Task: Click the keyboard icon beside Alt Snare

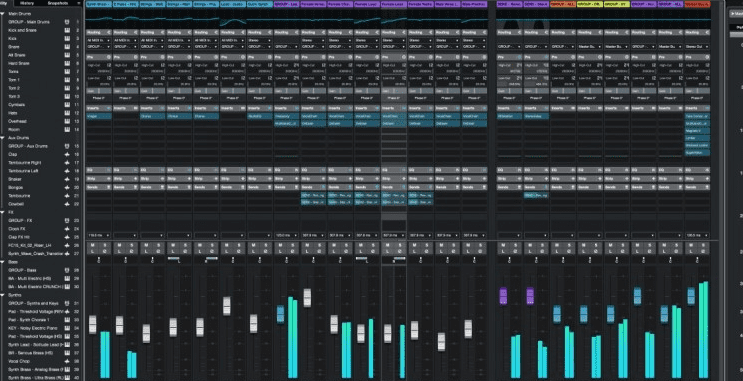Action: click(67, 55)
